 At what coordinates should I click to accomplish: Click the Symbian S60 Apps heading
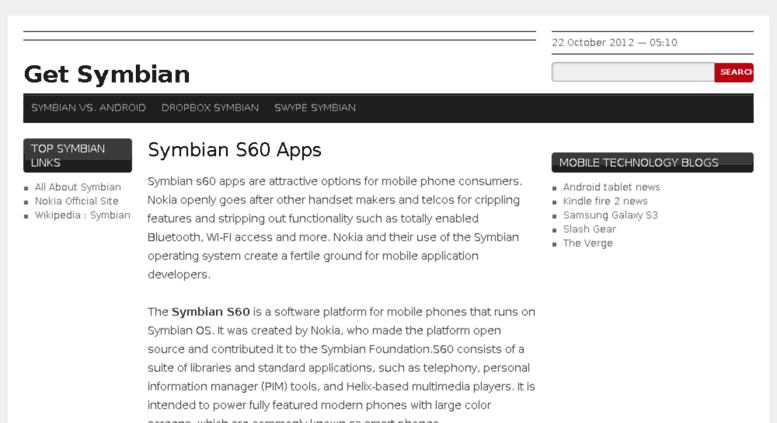click(x=234, y=150)
